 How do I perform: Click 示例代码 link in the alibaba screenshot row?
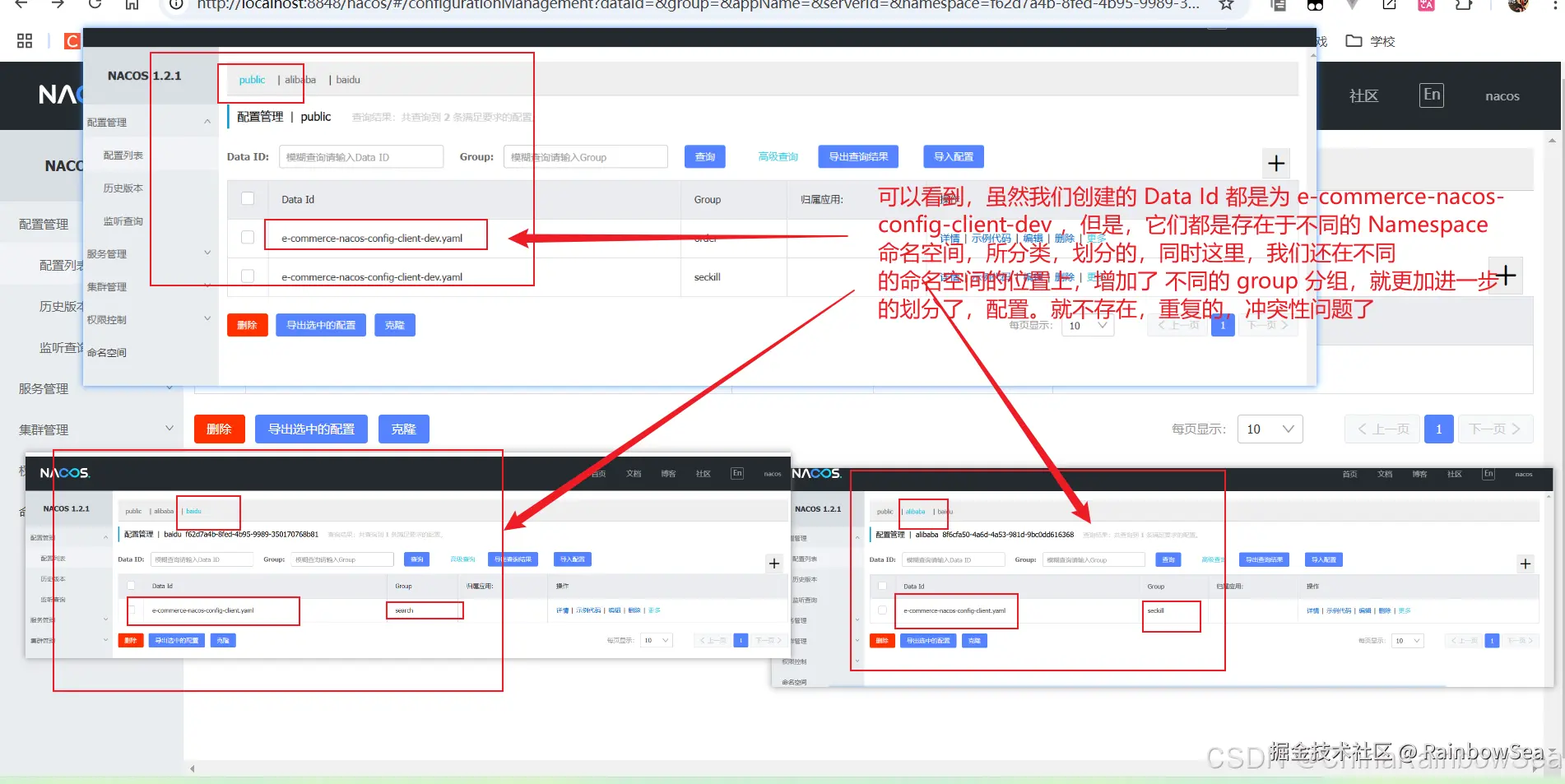click(1339, 610)
